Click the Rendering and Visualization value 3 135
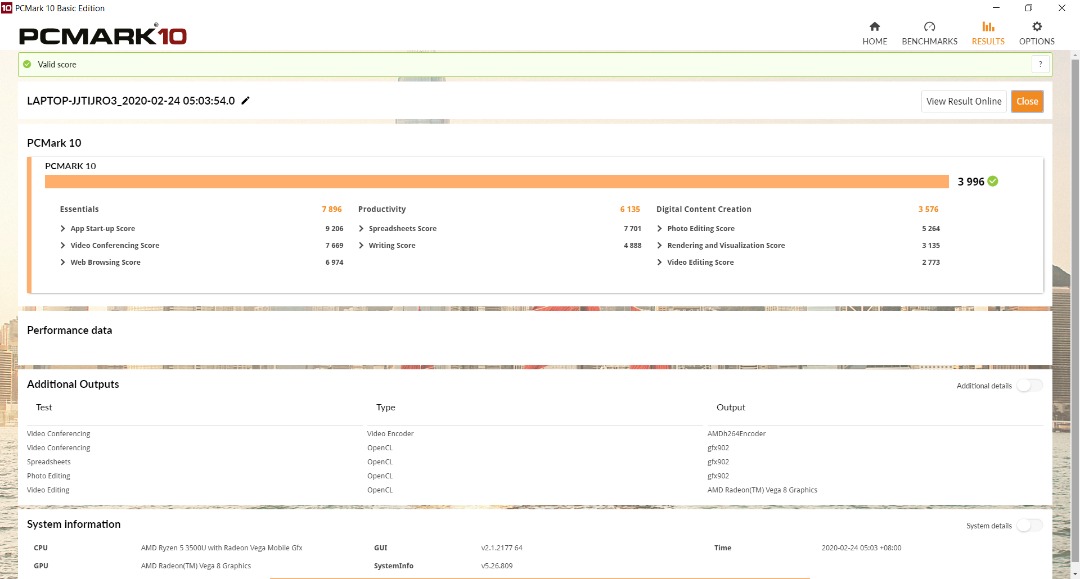The width and height of the screenshot is (1080, 579). [931, 246]
